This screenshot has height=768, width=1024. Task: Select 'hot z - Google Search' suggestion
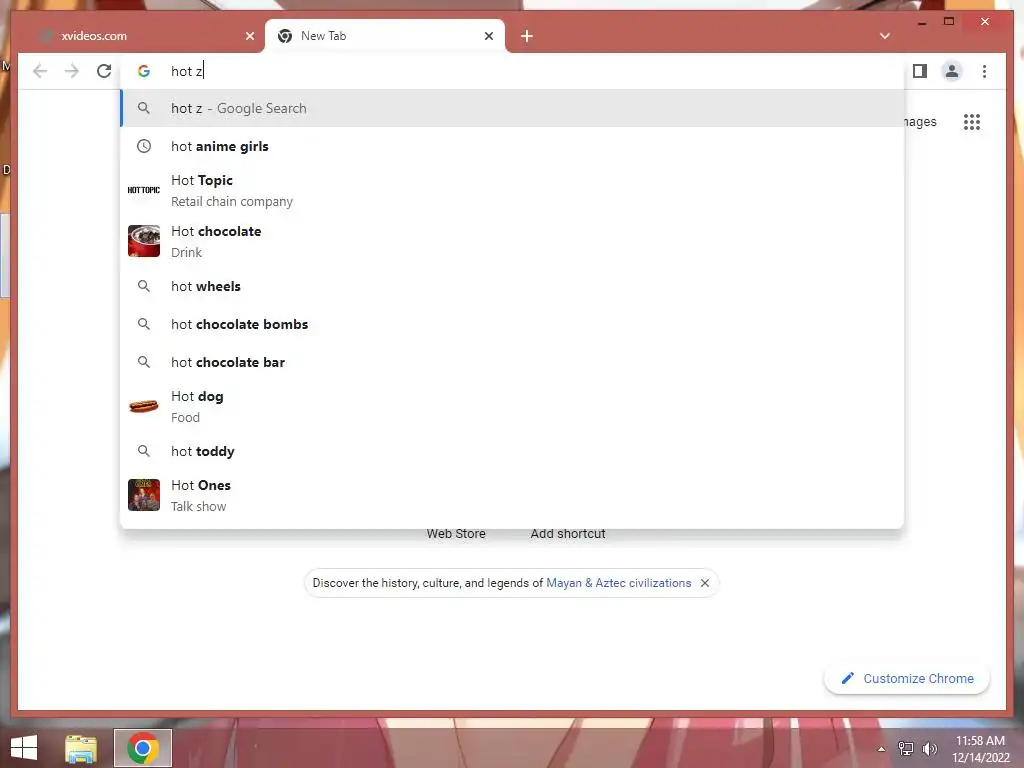click(x=512, y=108)
